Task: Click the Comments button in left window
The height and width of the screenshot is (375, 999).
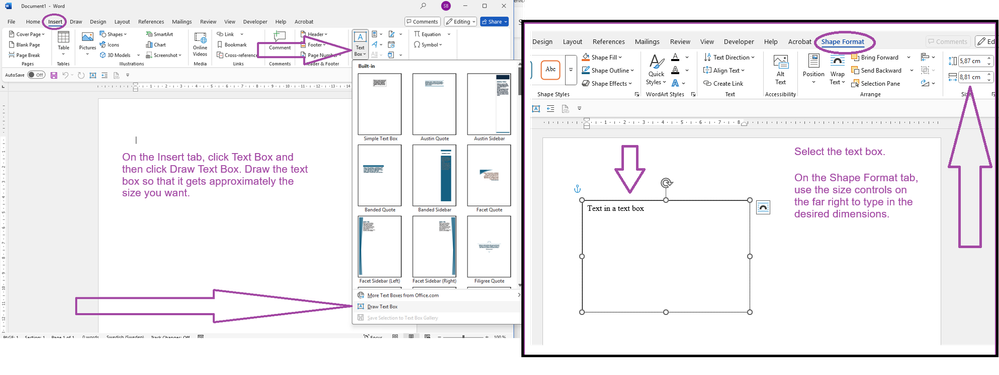Action: (x=422, y=22)
